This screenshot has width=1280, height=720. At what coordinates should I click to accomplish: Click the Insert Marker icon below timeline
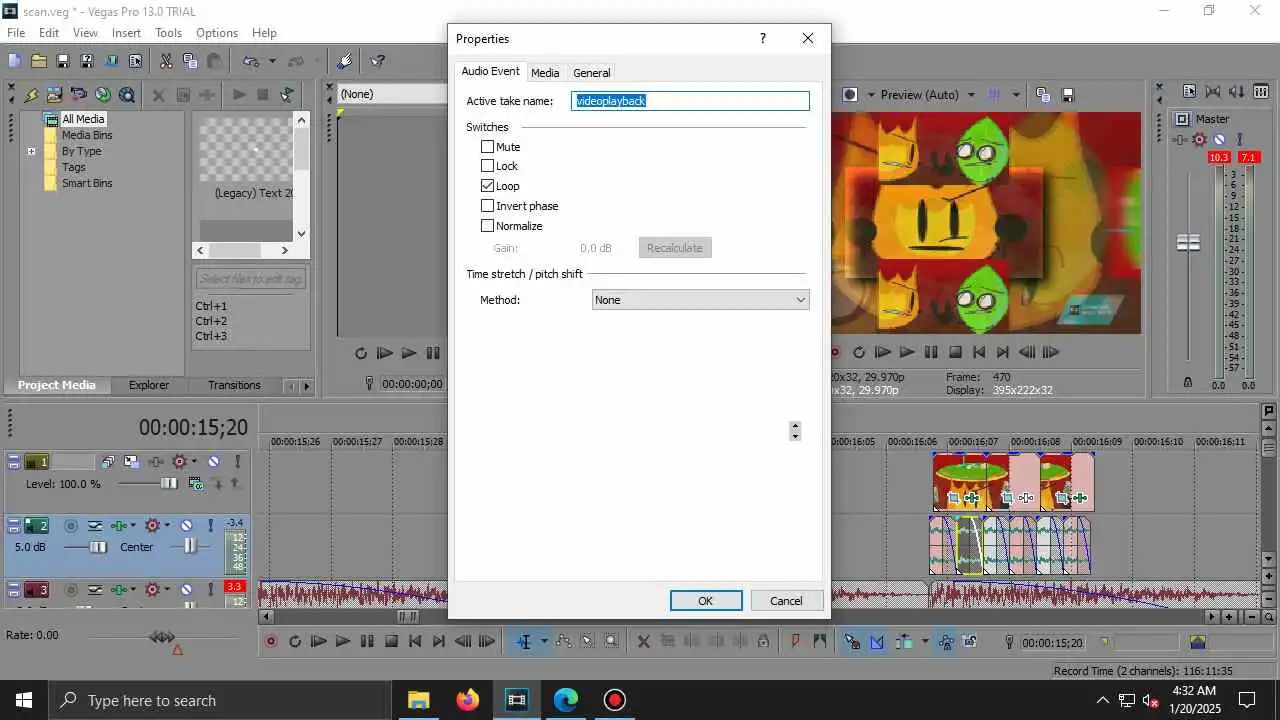point(795,642)
